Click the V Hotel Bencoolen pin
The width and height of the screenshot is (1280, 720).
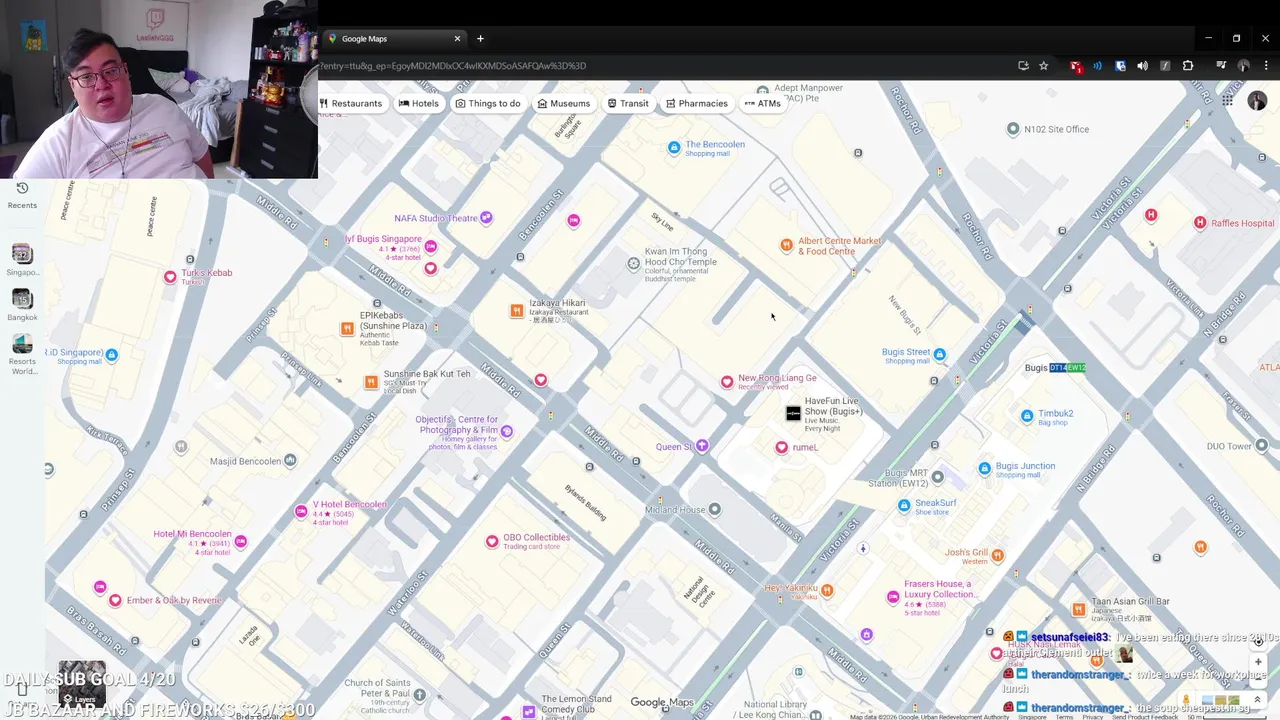[301, 512]
